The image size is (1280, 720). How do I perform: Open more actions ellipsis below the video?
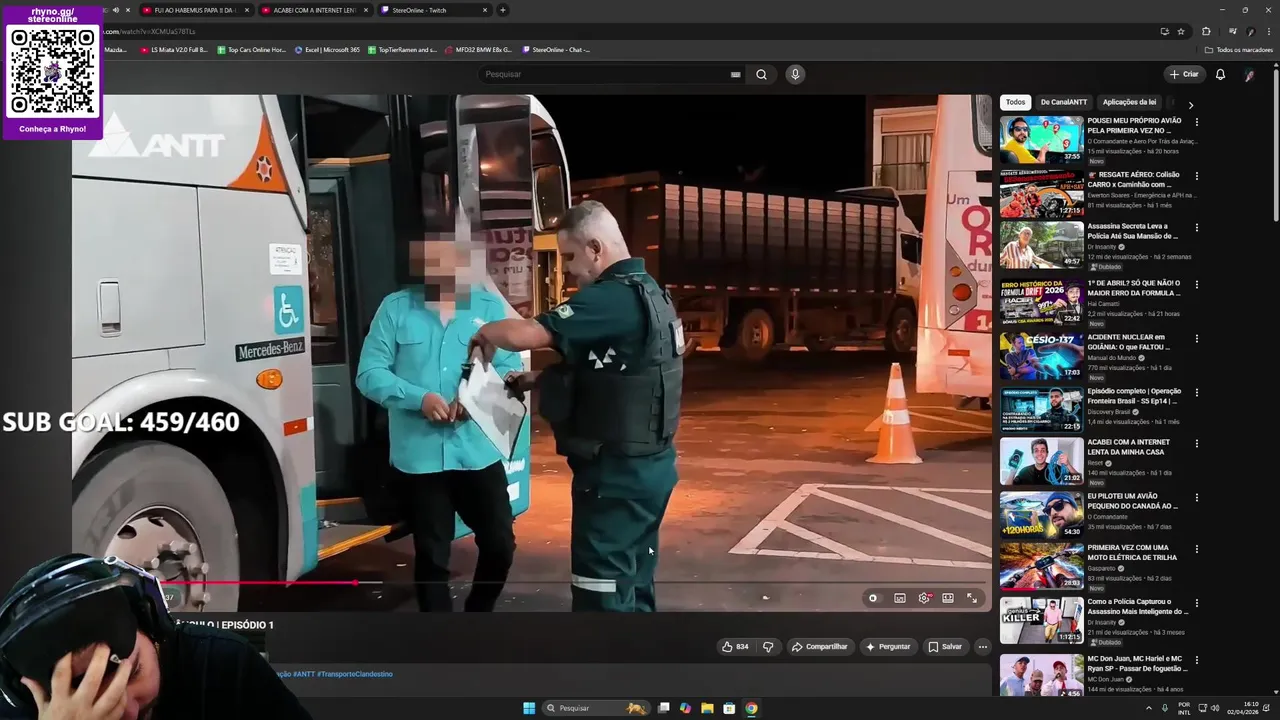click(982, 647)
